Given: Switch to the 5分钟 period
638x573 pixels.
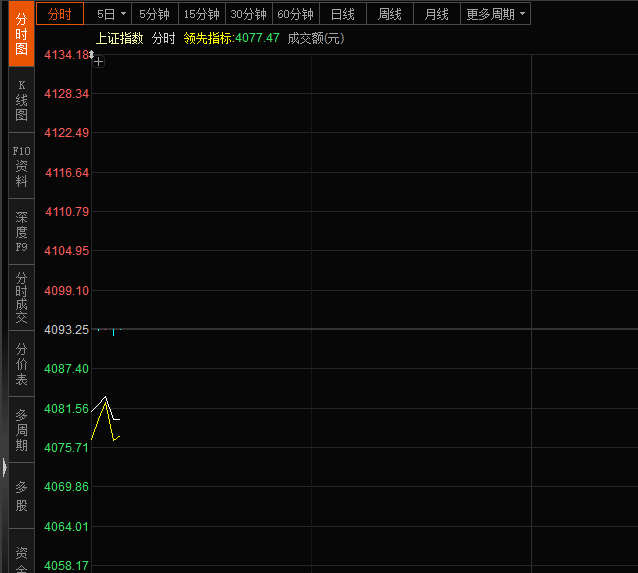Looking at the screenshot, I should [x=154, y=14].
